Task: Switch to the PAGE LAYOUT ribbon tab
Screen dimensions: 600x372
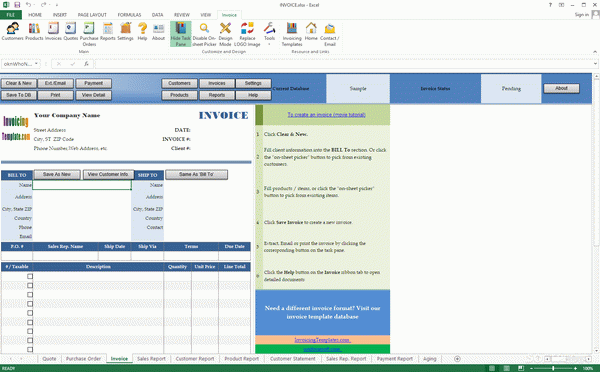Action: click(92, 15)
